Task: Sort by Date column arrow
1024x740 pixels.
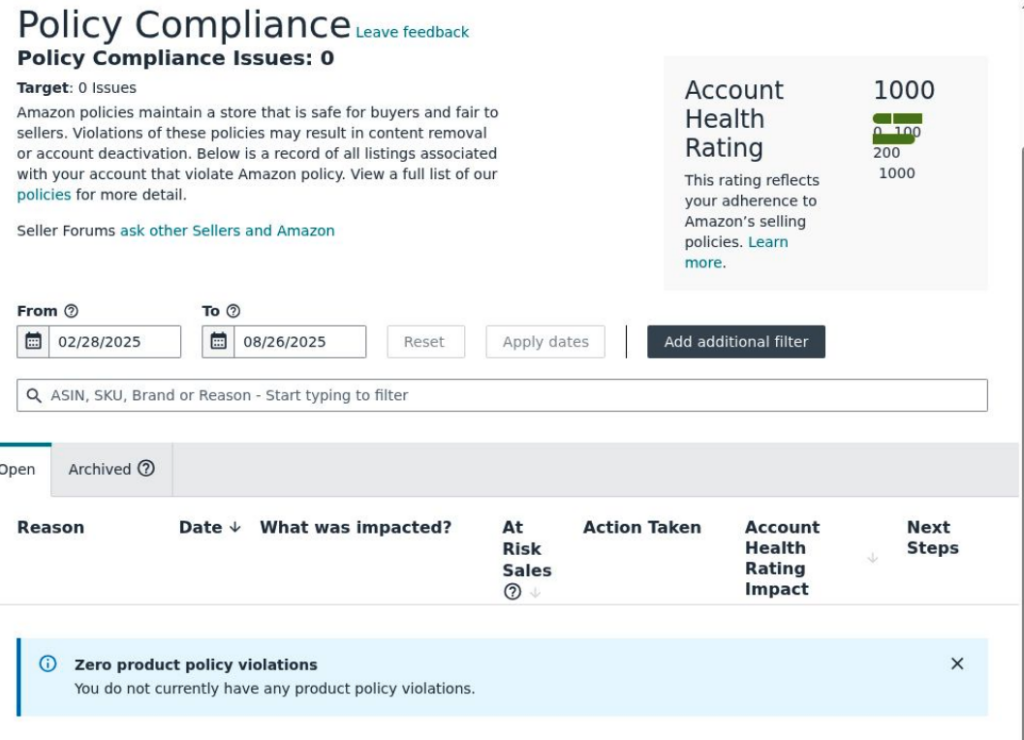Action: coord(235,527)
